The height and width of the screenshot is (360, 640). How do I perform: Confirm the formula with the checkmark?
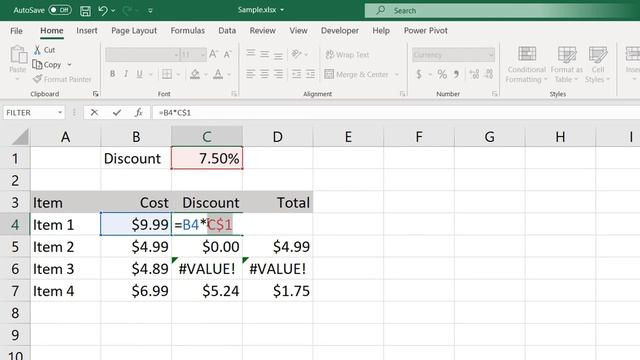point(117,112)
